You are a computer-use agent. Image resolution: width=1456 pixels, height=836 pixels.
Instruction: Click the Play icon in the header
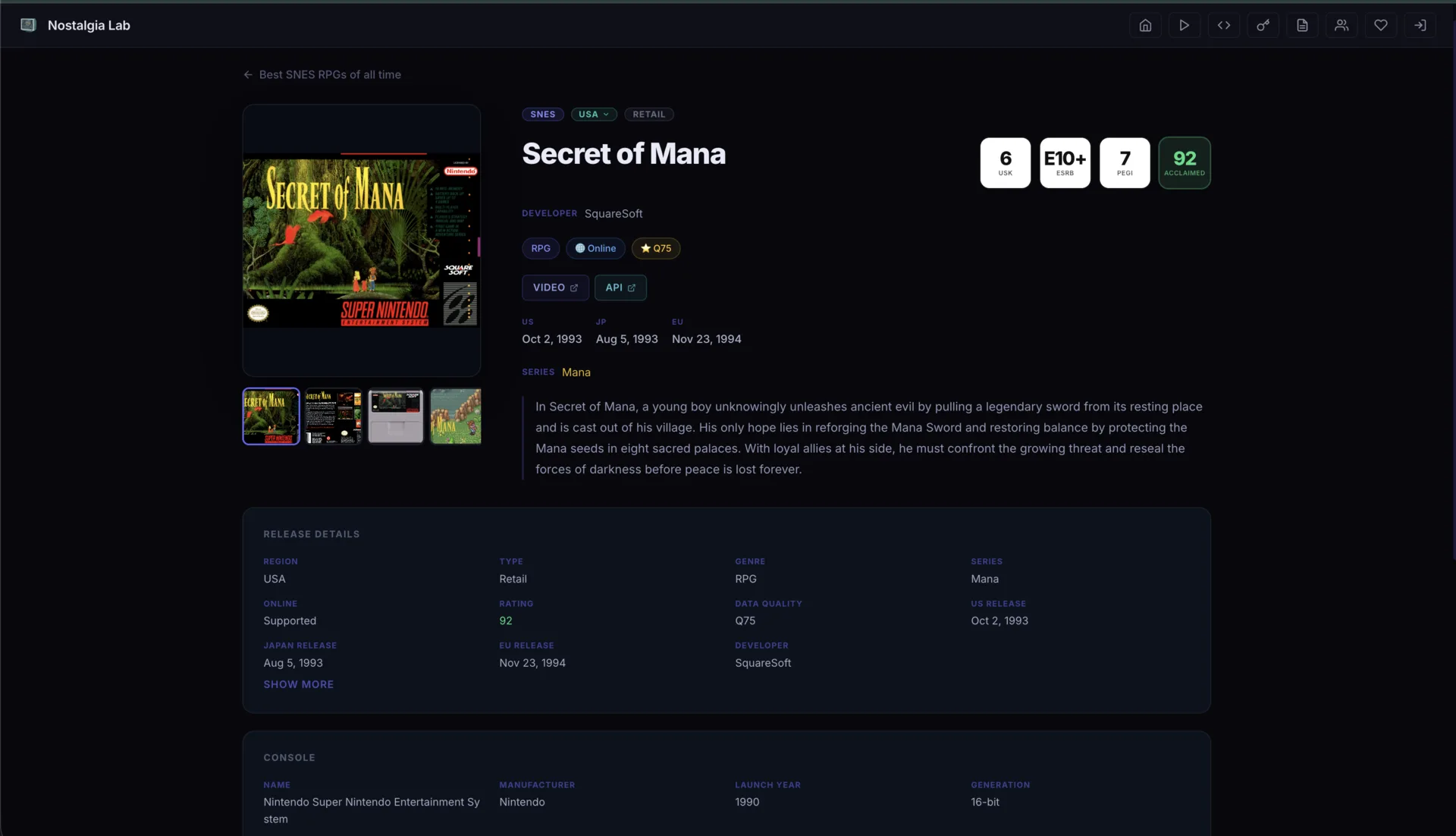coord(1185,25)
